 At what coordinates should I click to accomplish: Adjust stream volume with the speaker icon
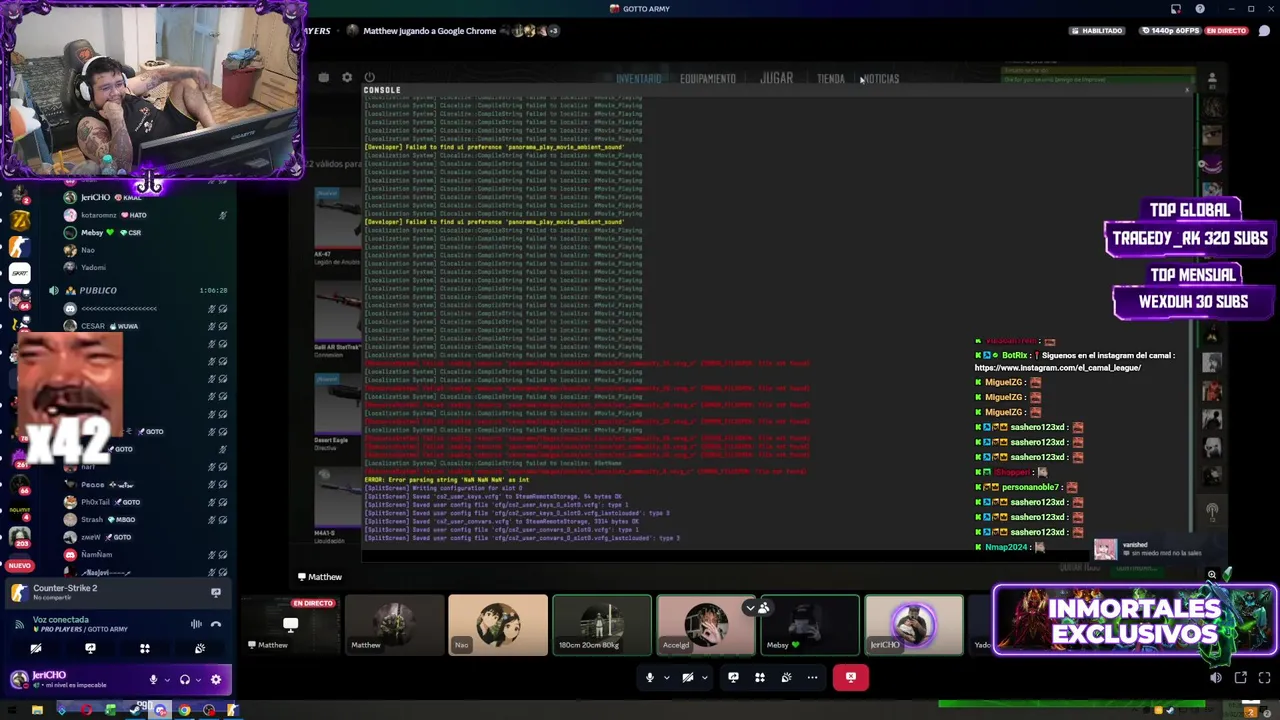[1215, 677]
